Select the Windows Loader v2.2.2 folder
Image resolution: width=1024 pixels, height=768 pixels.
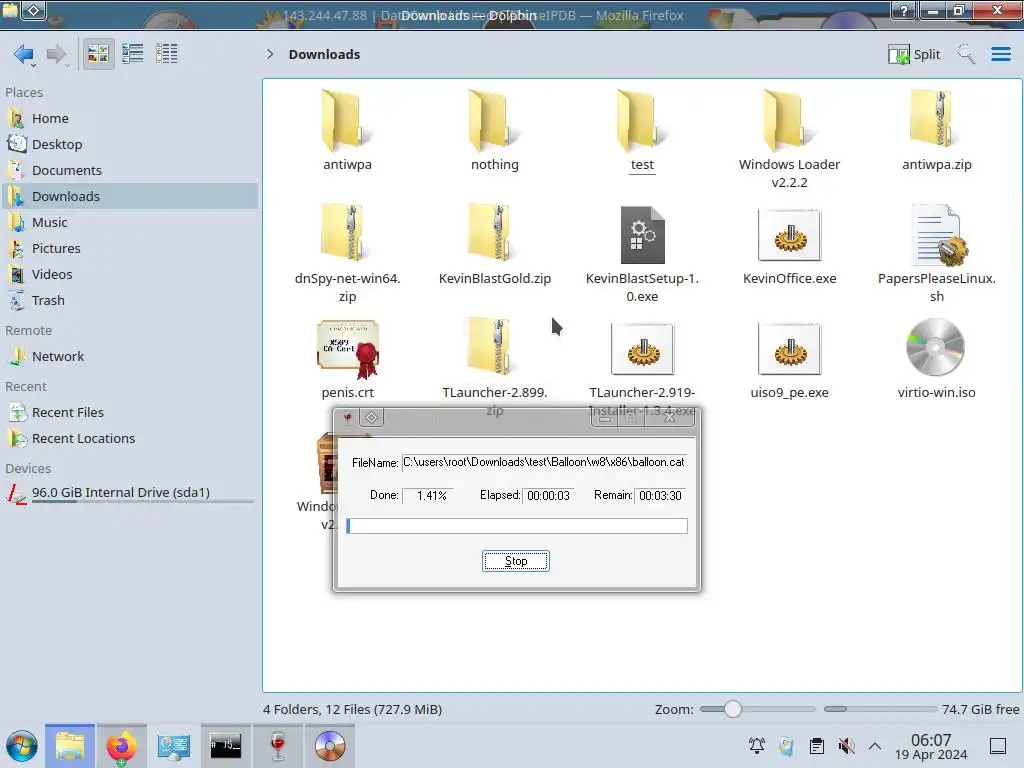point(789,121)
